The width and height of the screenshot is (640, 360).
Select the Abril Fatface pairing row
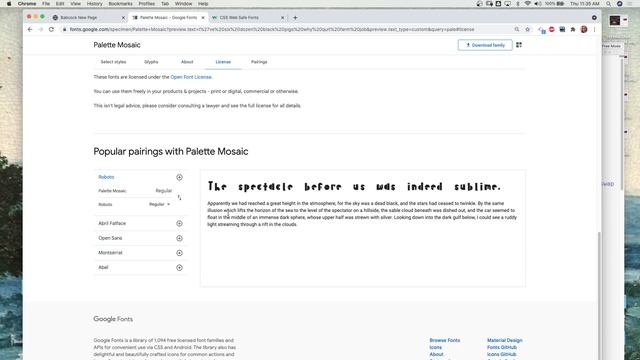point(141,223)
